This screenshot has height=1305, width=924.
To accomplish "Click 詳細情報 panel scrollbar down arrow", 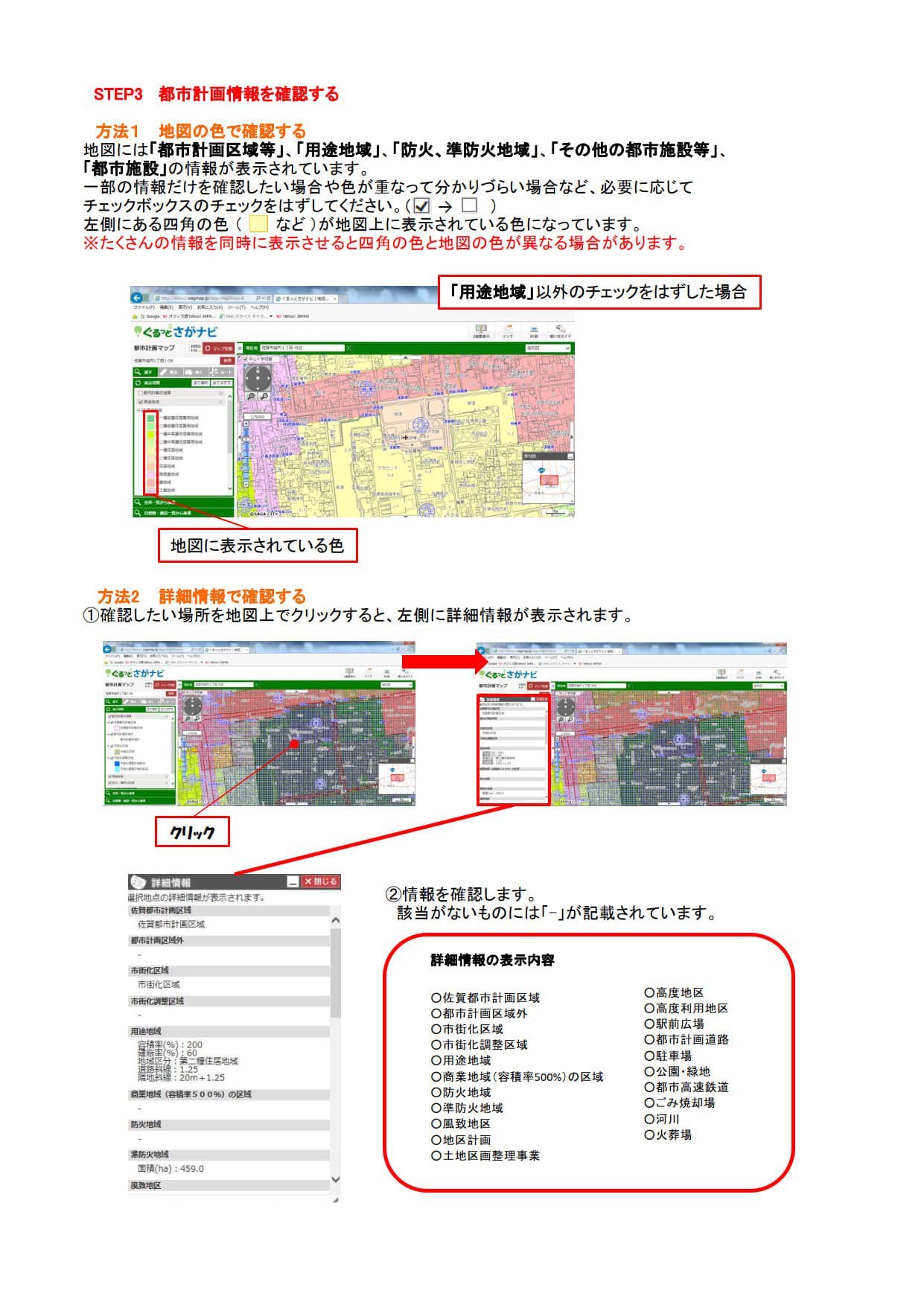I will [x=336, y=1179].
